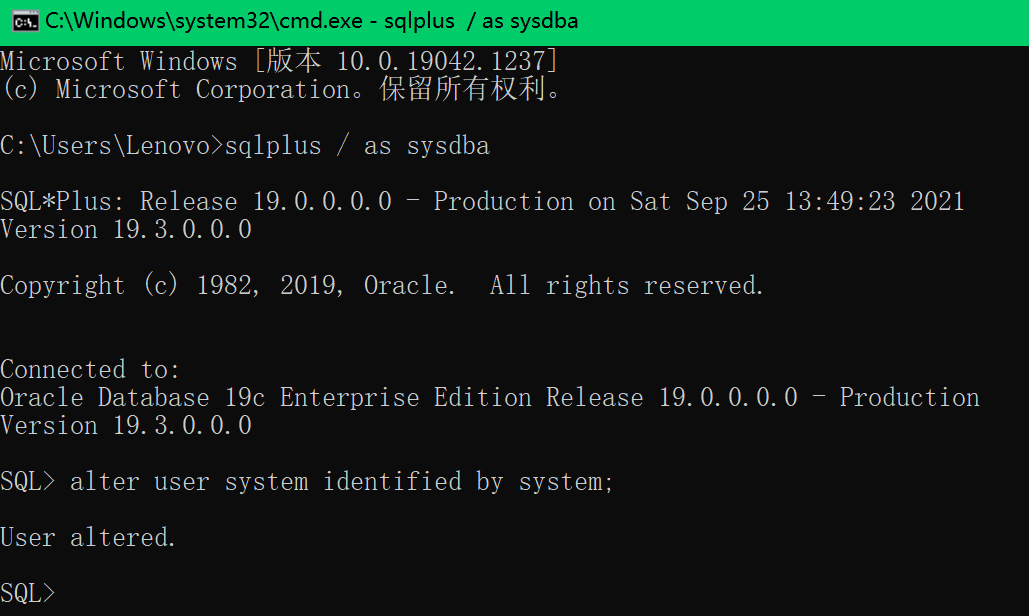Click the "Copyright (c) 1982, 2019, Oracle." text
The image size is (1029, 616).
pyautogui.click(x=228, y=286)
